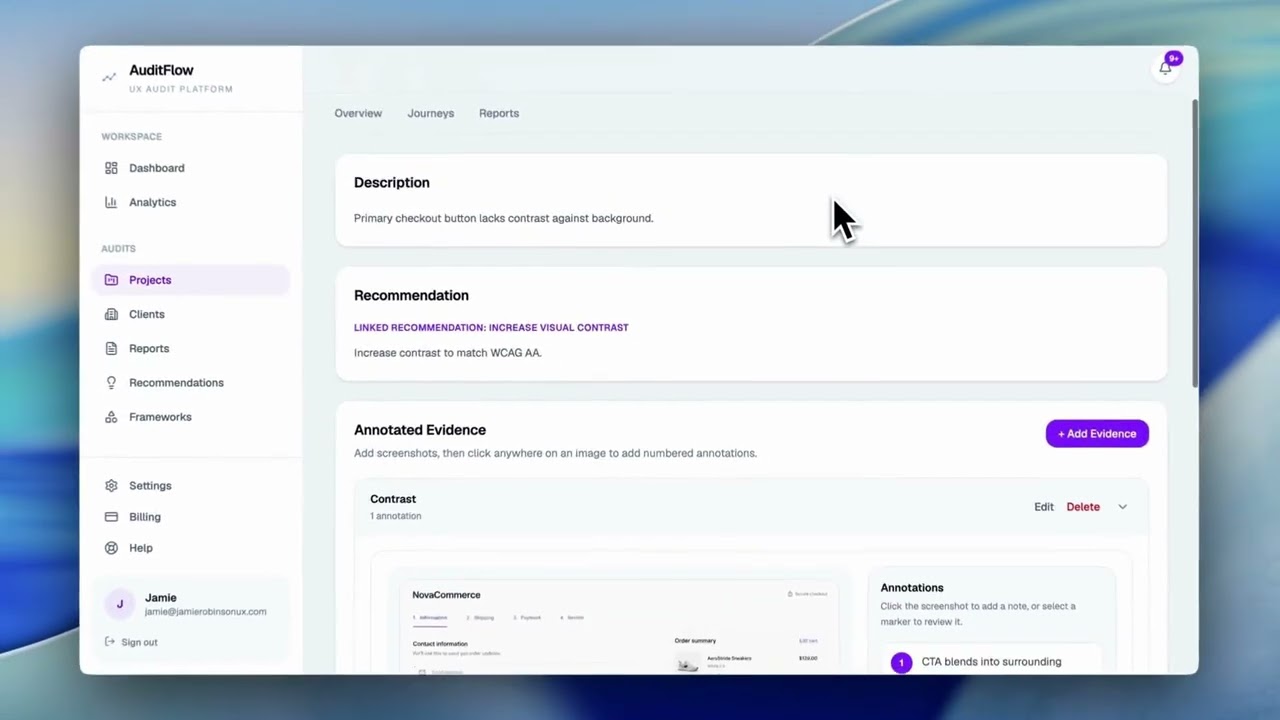Viewport: 1280px width, 720px height.
Task: Open Dashboard via its sidebar grid icon
Action: click(x=111, y=168)
